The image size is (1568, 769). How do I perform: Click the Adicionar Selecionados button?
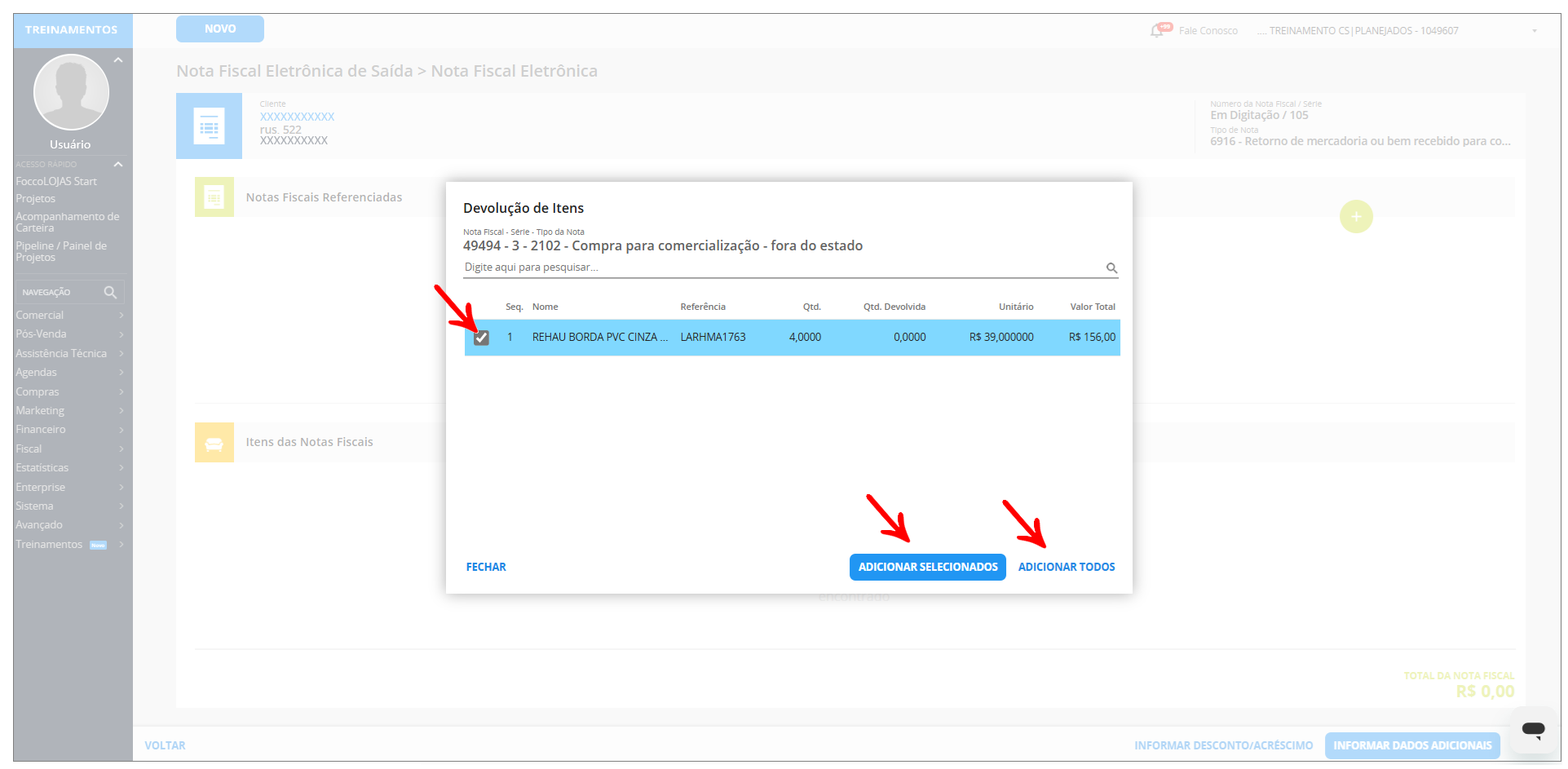pos(928,568)
